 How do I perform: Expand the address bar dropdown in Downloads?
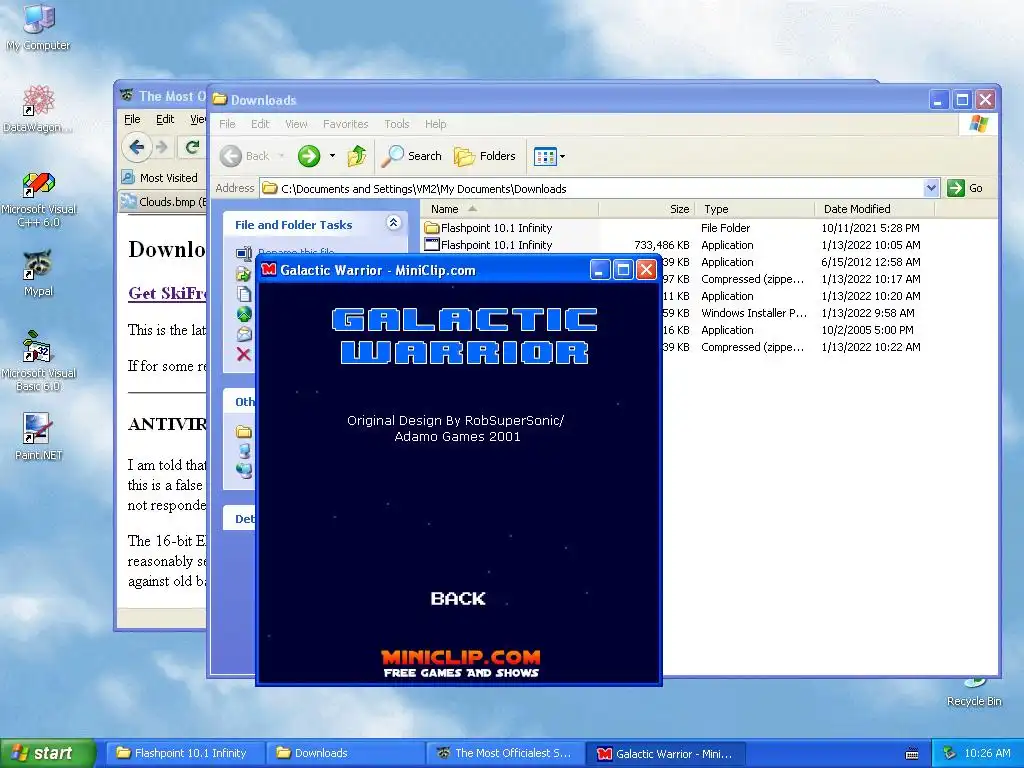click(931, 188)
